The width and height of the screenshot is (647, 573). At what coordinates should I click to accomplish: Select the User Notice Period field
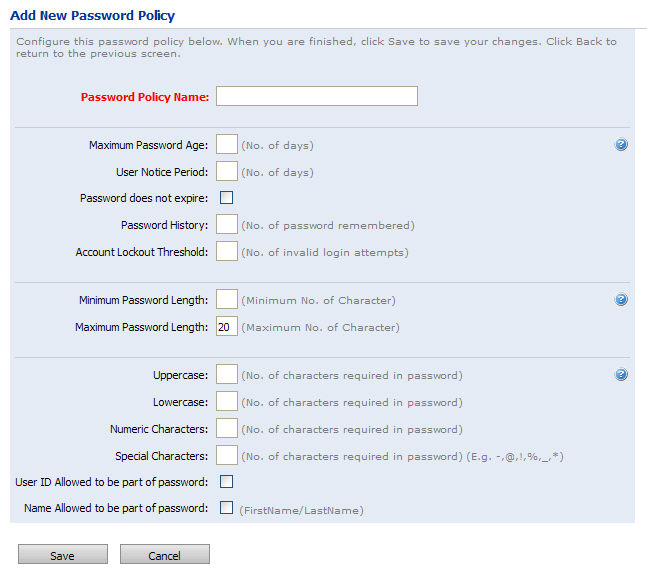(226, 172)
